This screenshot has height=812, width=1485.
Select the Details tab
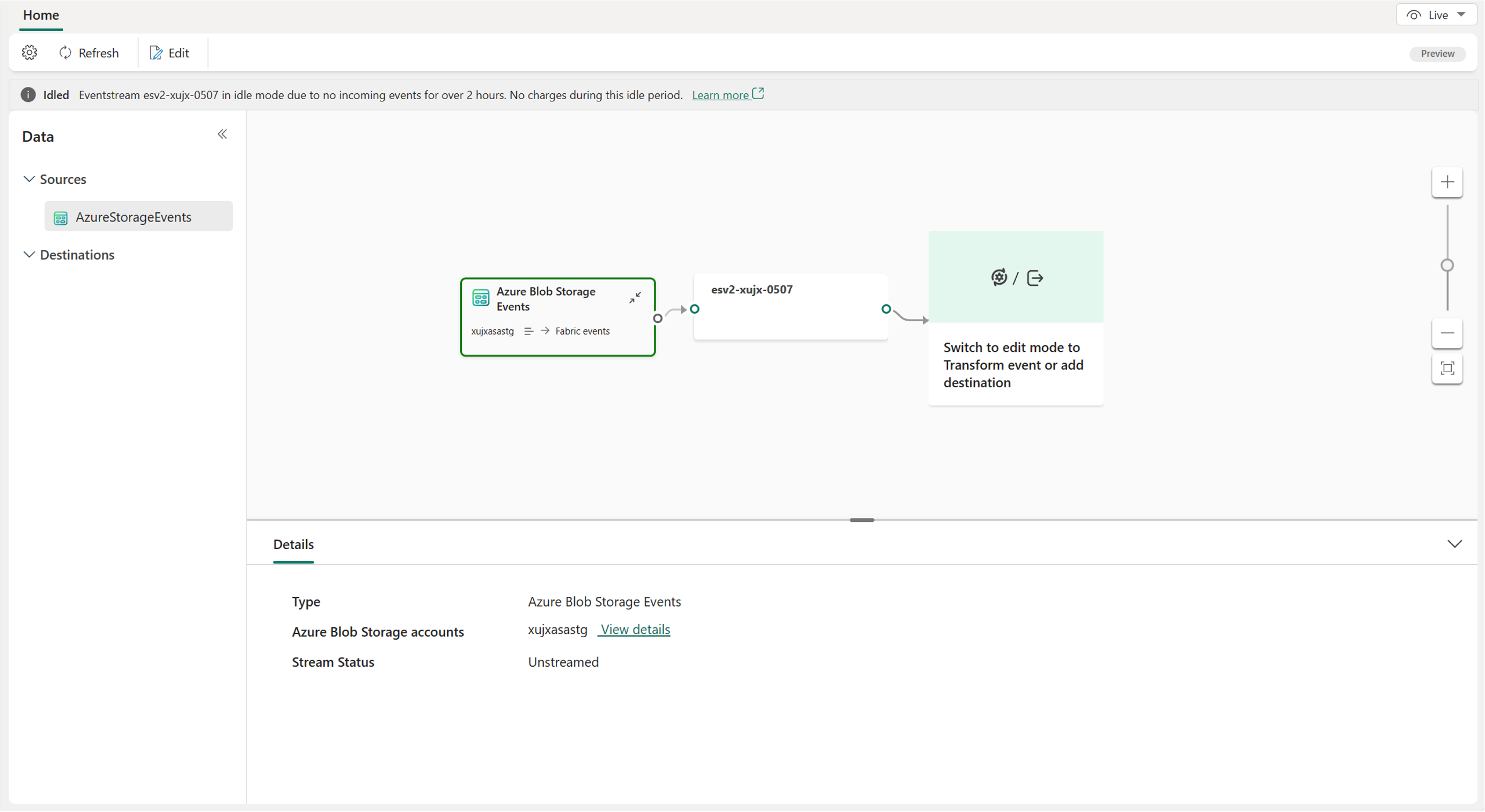tap(293, 544)
